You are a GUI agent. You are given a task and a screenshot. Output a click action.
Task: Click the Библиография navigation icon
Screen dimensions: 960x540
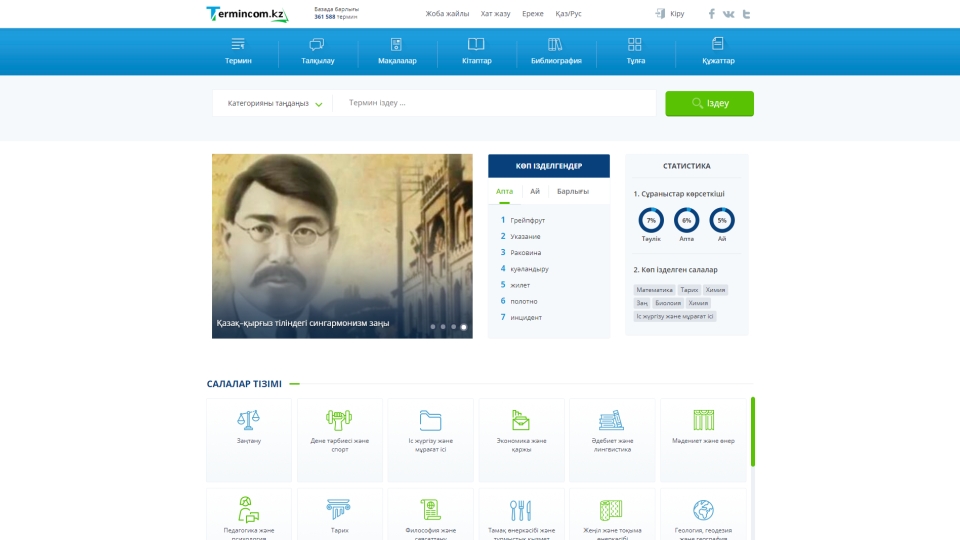coord(555,44)
